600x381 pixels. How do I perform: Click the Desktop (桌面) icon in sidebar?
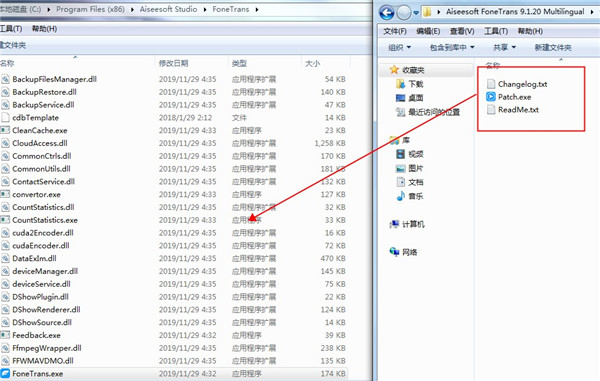click(x=400, y=98)
